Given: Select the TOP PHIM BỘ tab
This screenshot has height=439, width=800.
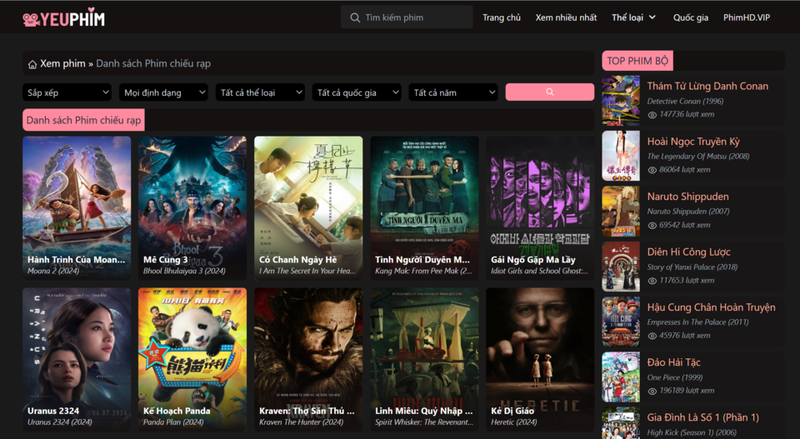Looking at the screenshot, I should pos(637,61).
